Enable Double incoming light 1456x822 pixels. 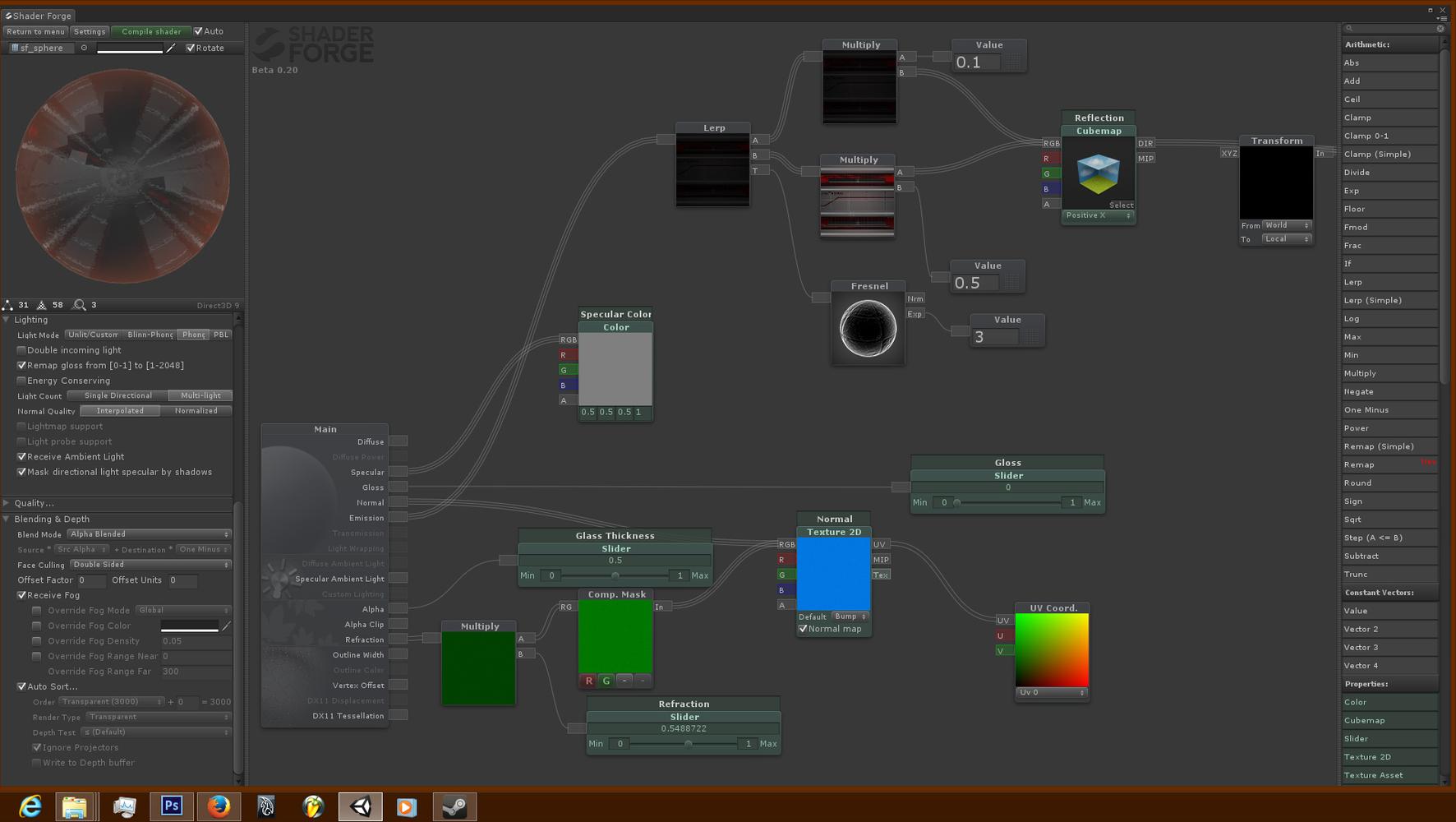21,350
